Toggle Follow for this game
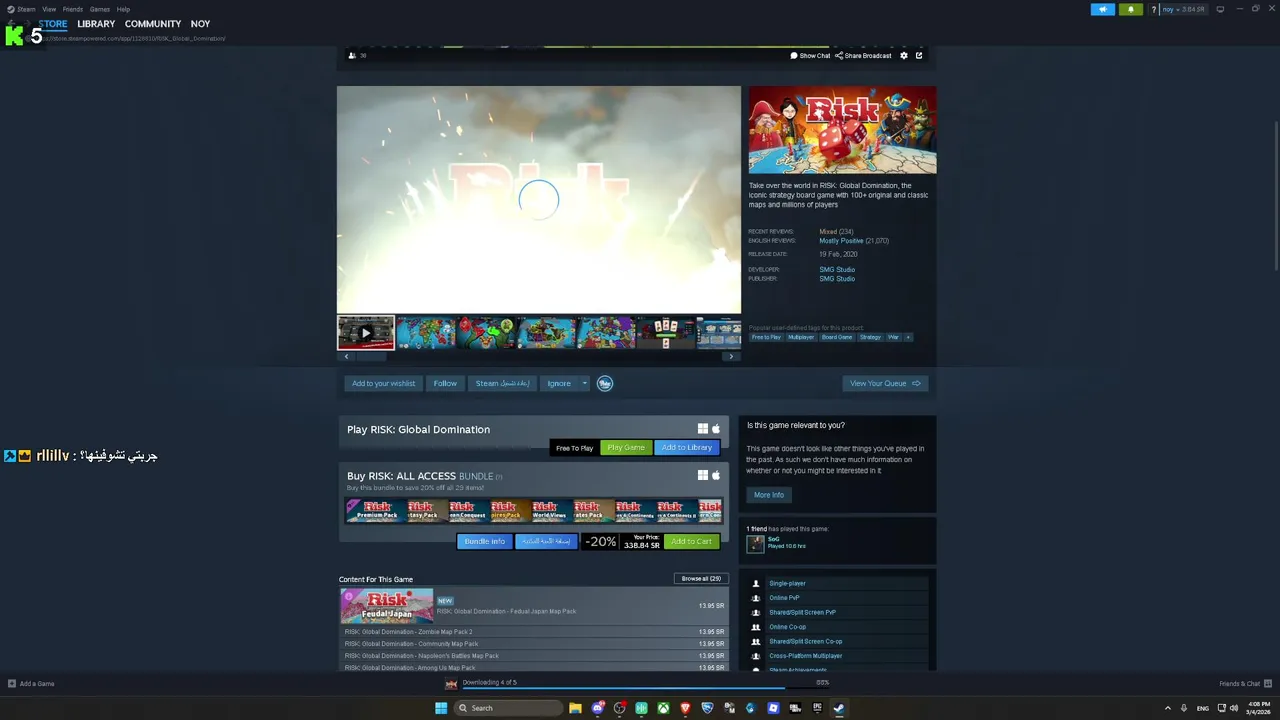1280x720 pixels. click(445, 383)
